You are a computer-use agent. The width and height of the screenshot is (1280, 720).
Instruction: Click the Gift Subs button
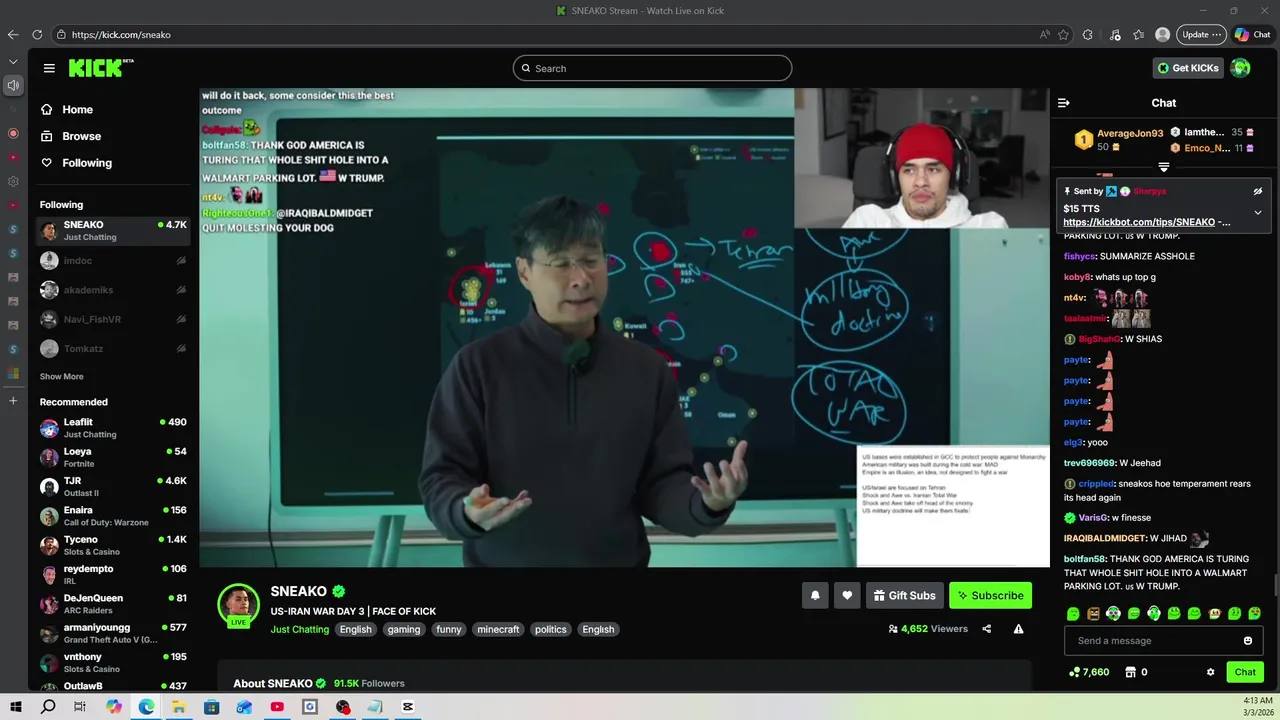(x=904, y=595)
